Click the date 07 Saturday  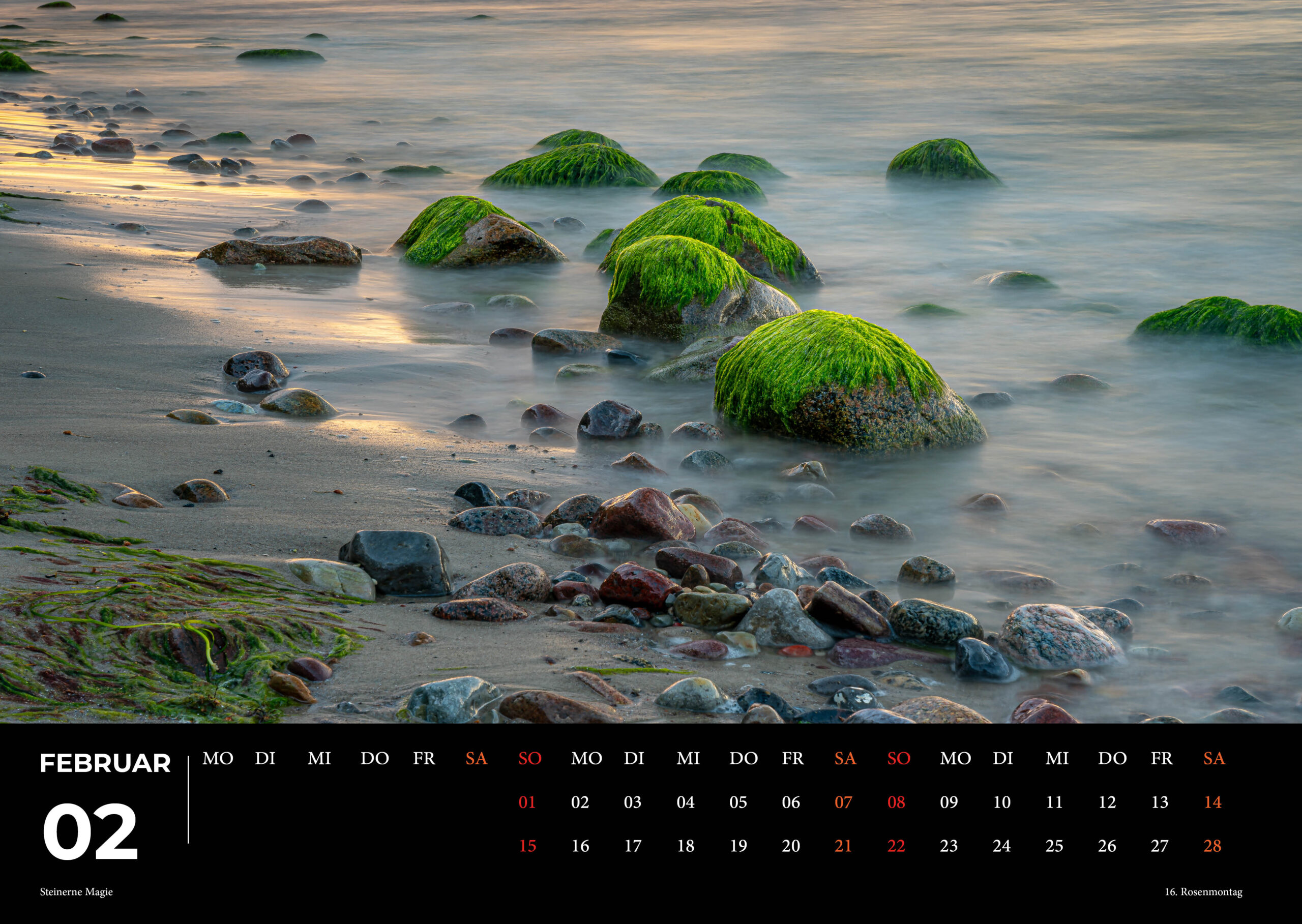click(x=843, y=801)
